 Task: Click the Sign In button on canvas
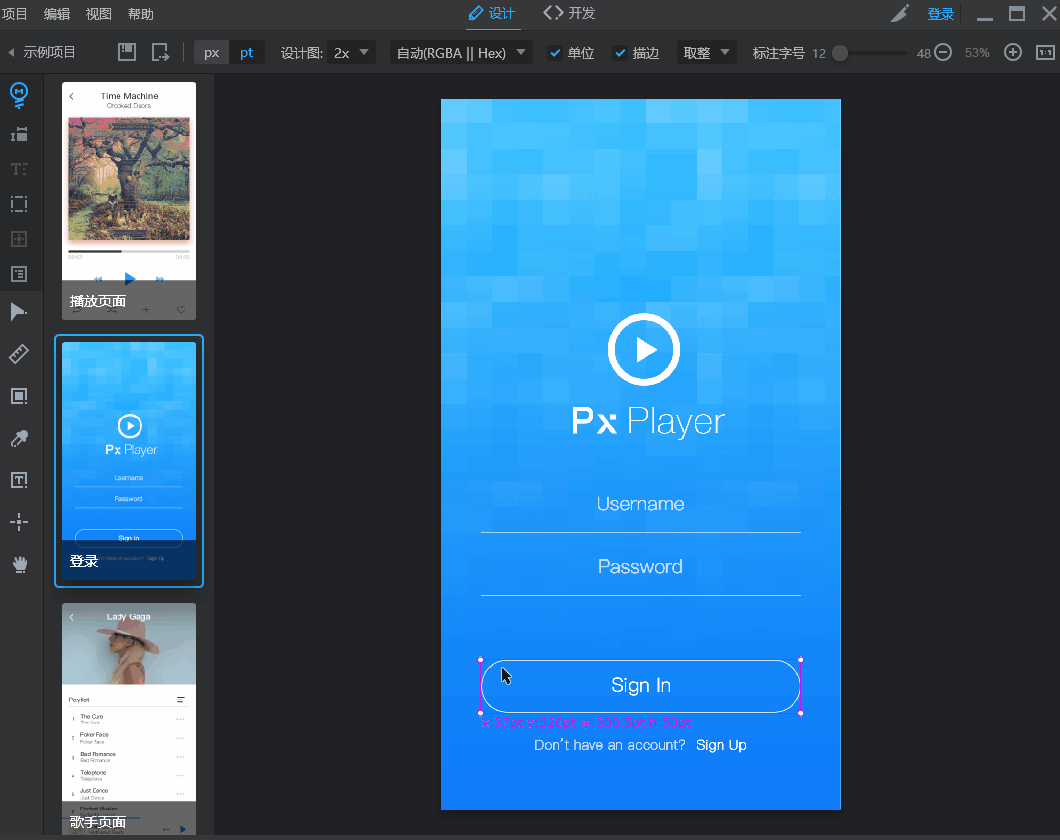tap(641, 686)
